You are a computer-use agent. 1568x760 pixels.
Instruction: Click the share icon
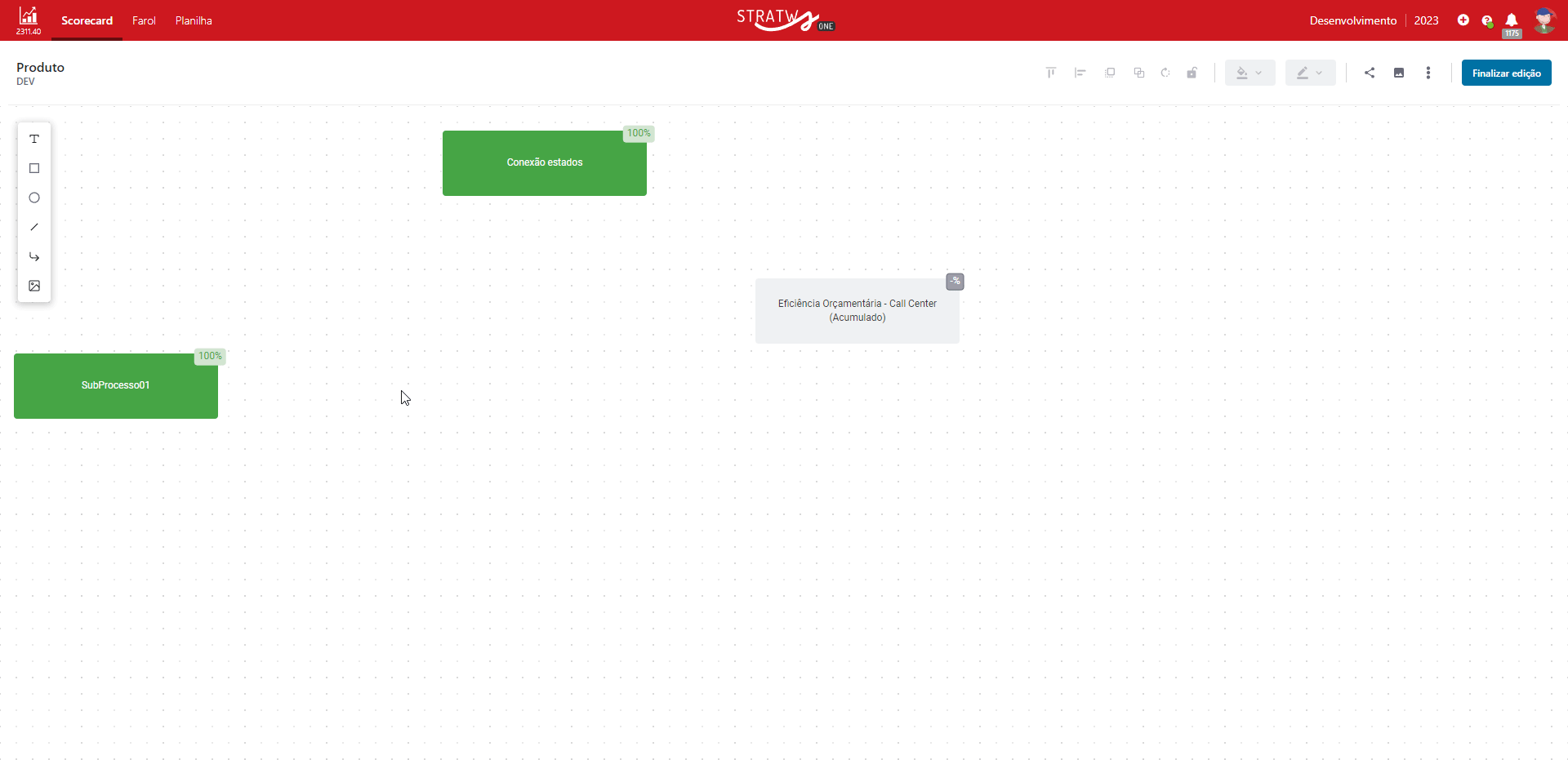coord(1370,73)
